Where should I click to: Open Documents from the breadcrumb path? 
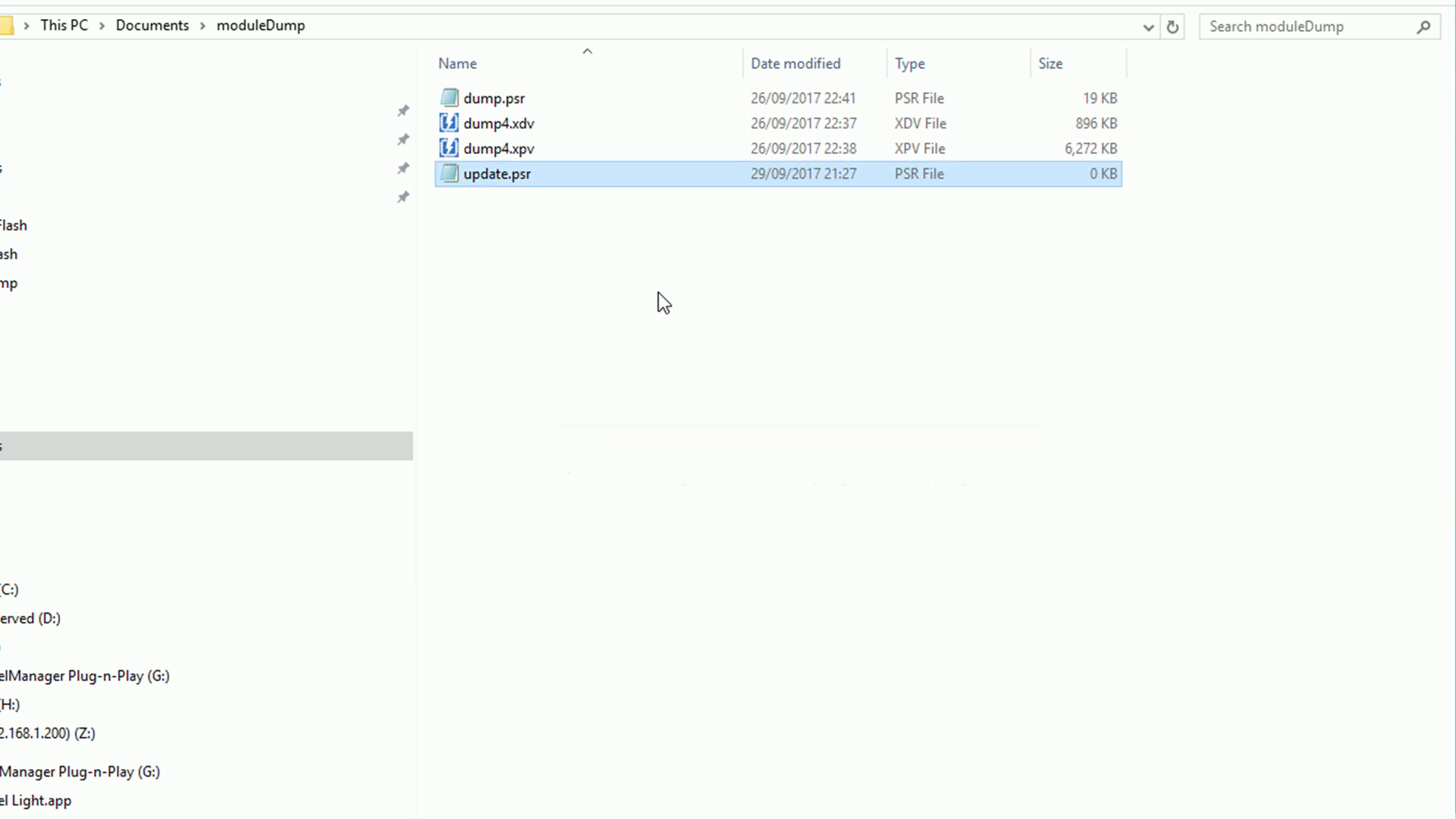[x=152, y=25]
